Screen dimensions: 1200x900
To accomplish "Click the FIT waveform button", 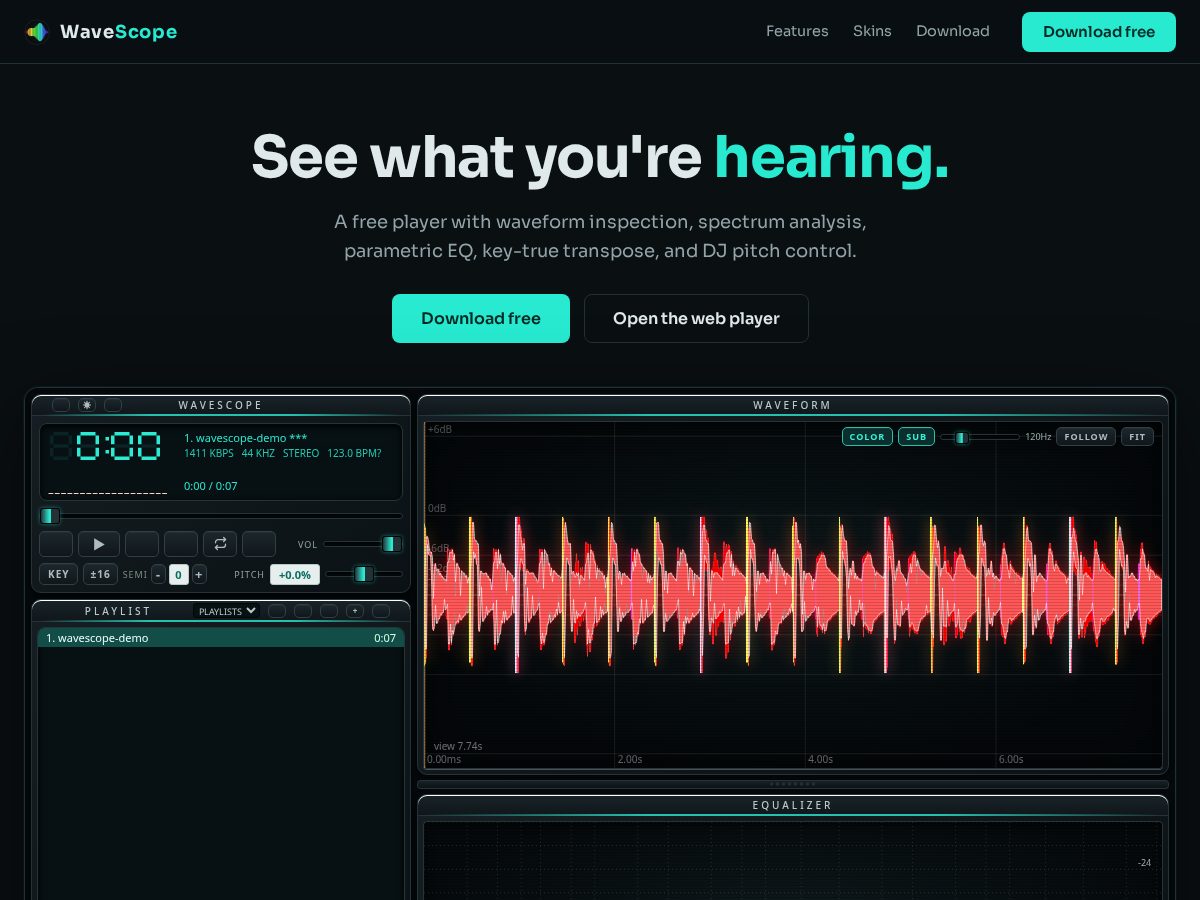I will (x=1137, y=437).
